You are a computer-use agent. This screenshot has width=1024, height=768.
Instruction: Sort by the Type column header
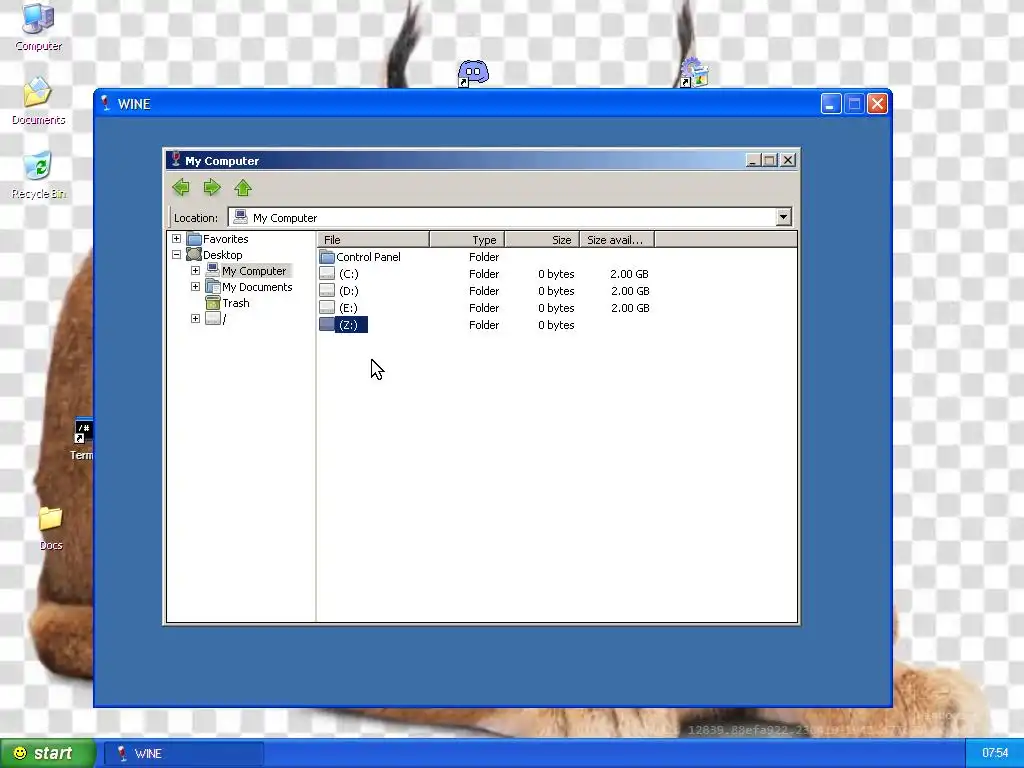467,240
